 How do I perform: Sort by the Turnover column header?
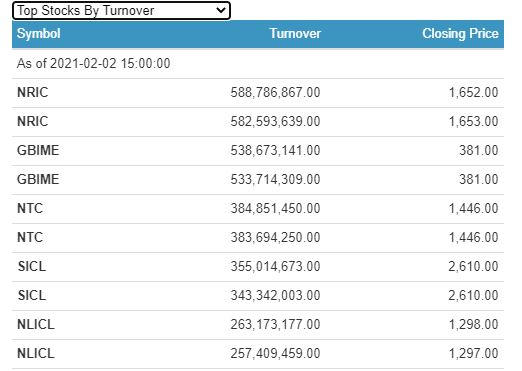(295, 33)
